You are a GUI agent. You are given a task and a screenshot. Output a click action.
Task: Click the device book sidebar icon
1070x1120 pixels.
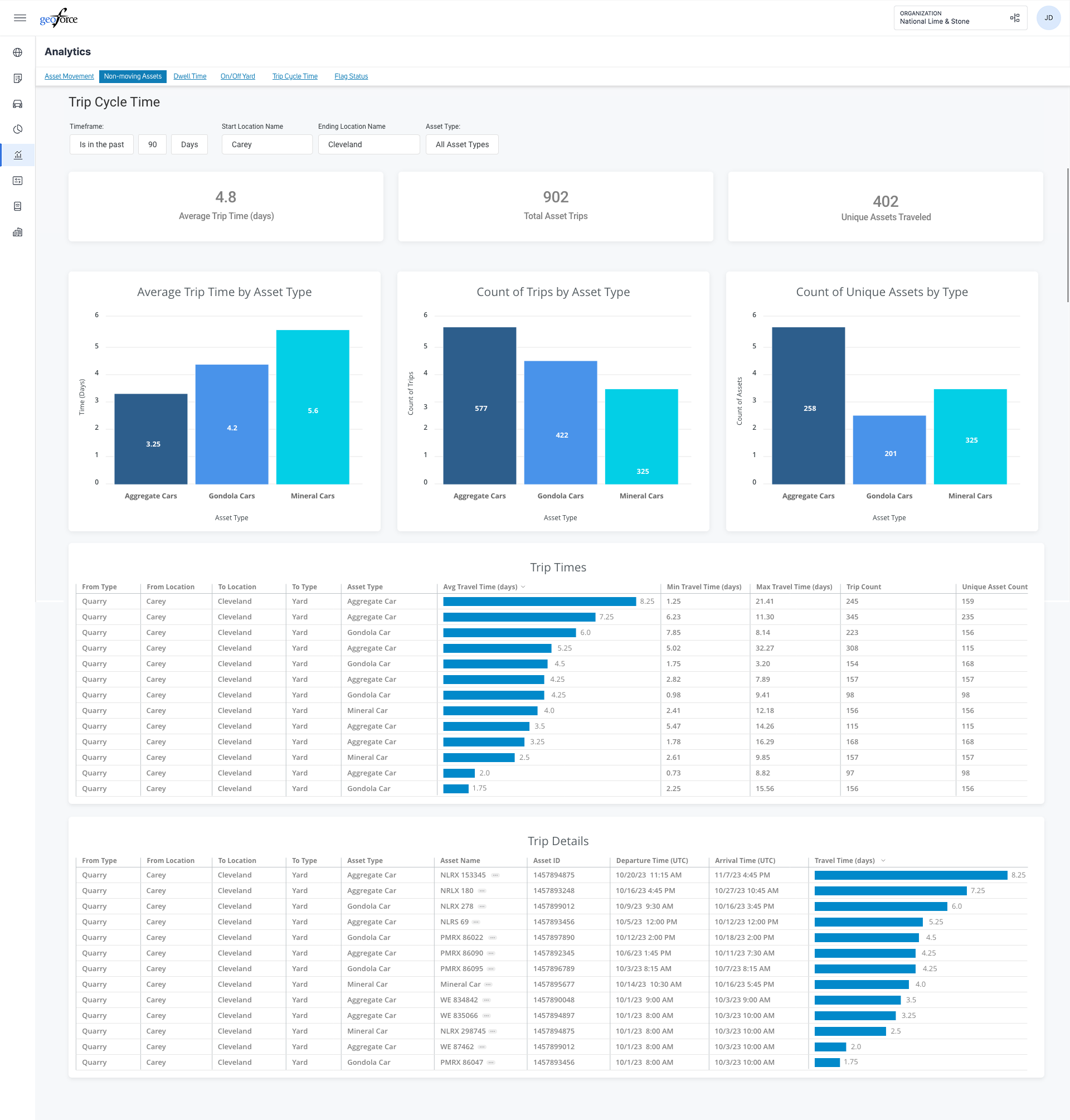point(18,206)
